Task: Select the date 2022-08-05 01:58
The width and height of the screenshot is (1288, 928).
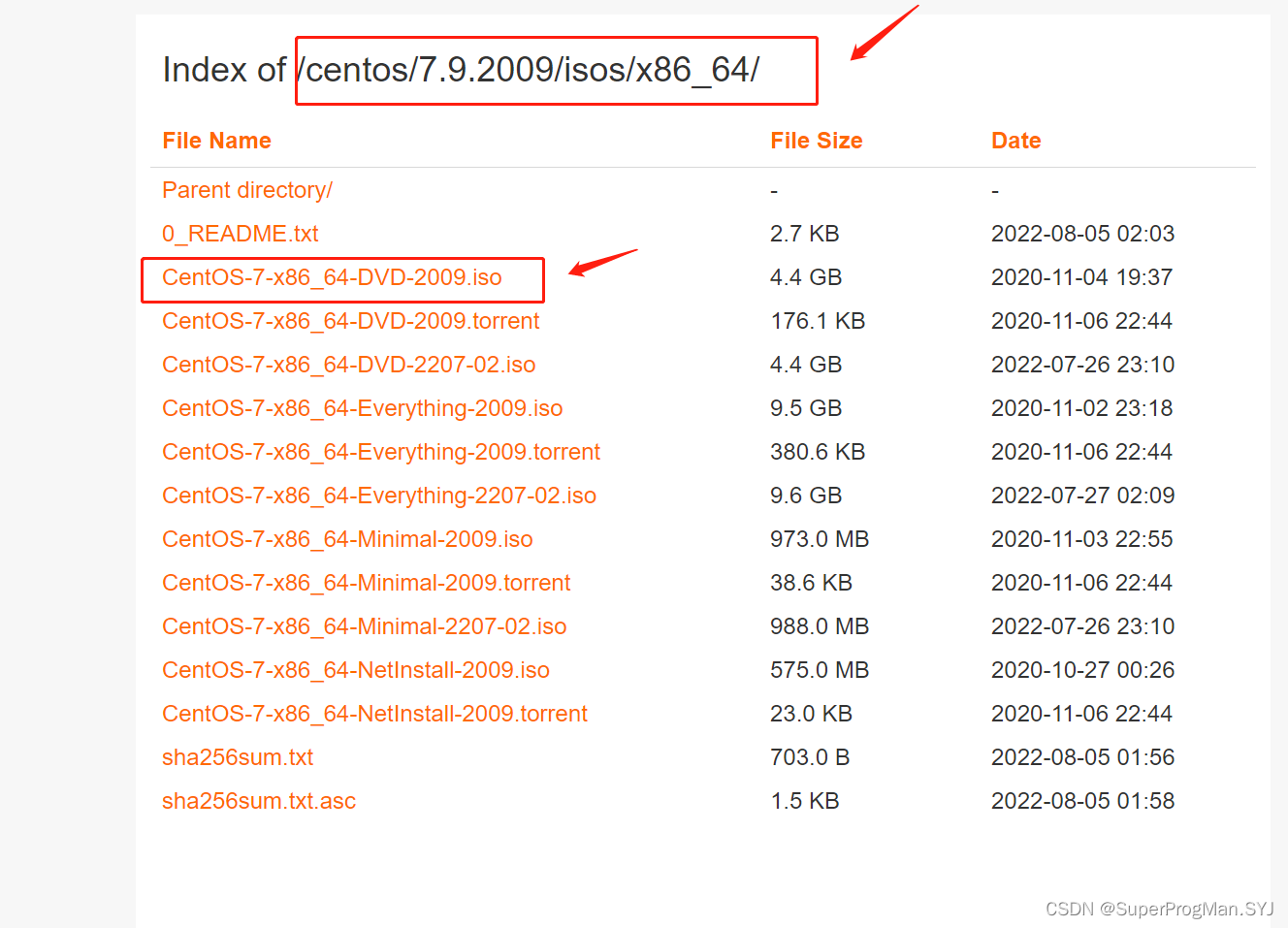Action: tap(1083, 801)
